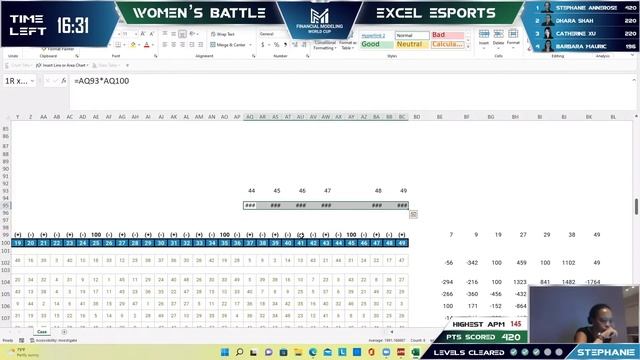The image size is (640, 360).
Task: Click Merge & Center
Action: (x=228, y=45)
